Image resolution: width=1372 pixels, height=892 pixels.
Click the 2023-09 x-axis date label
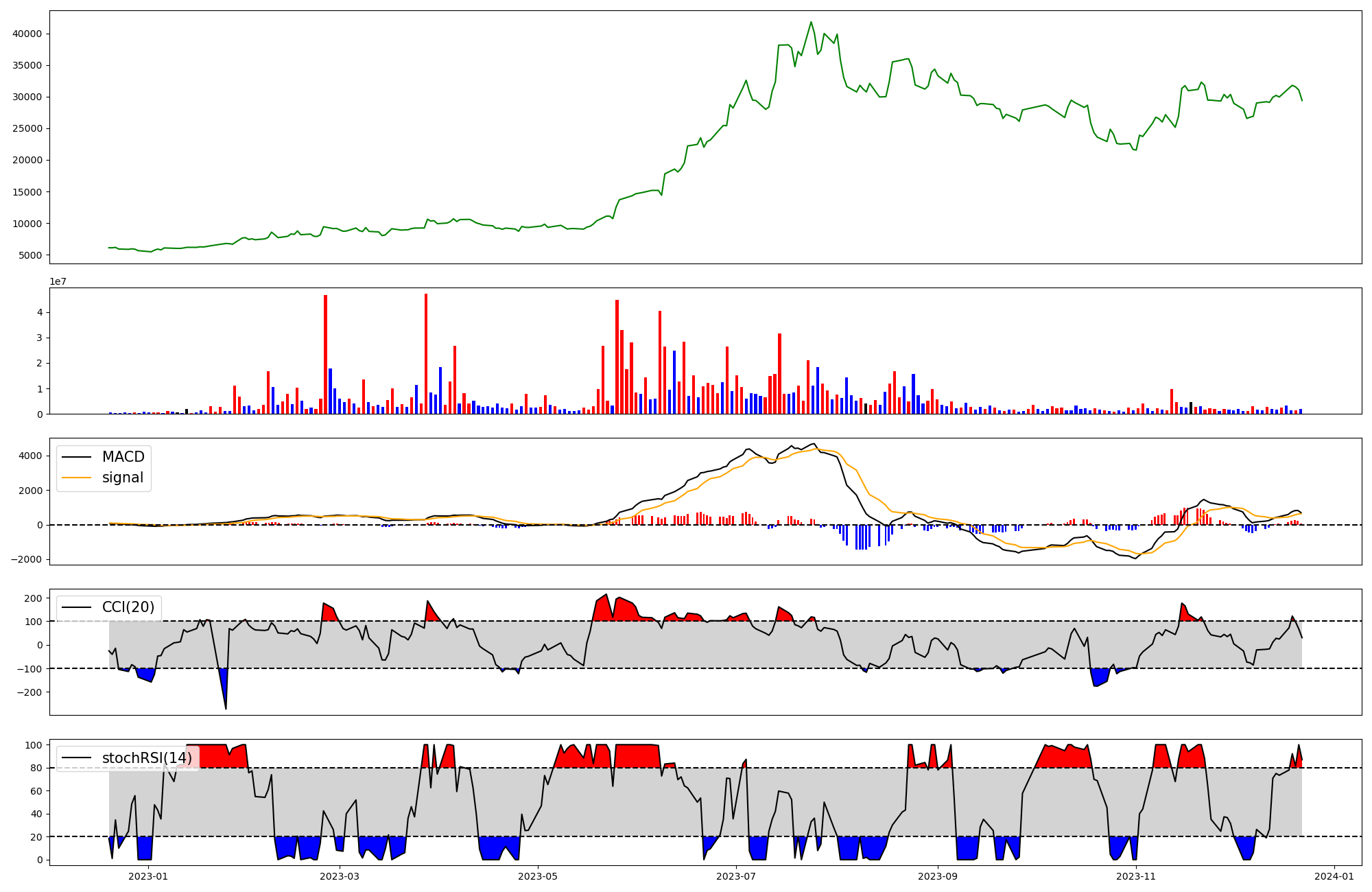(937, 876)
